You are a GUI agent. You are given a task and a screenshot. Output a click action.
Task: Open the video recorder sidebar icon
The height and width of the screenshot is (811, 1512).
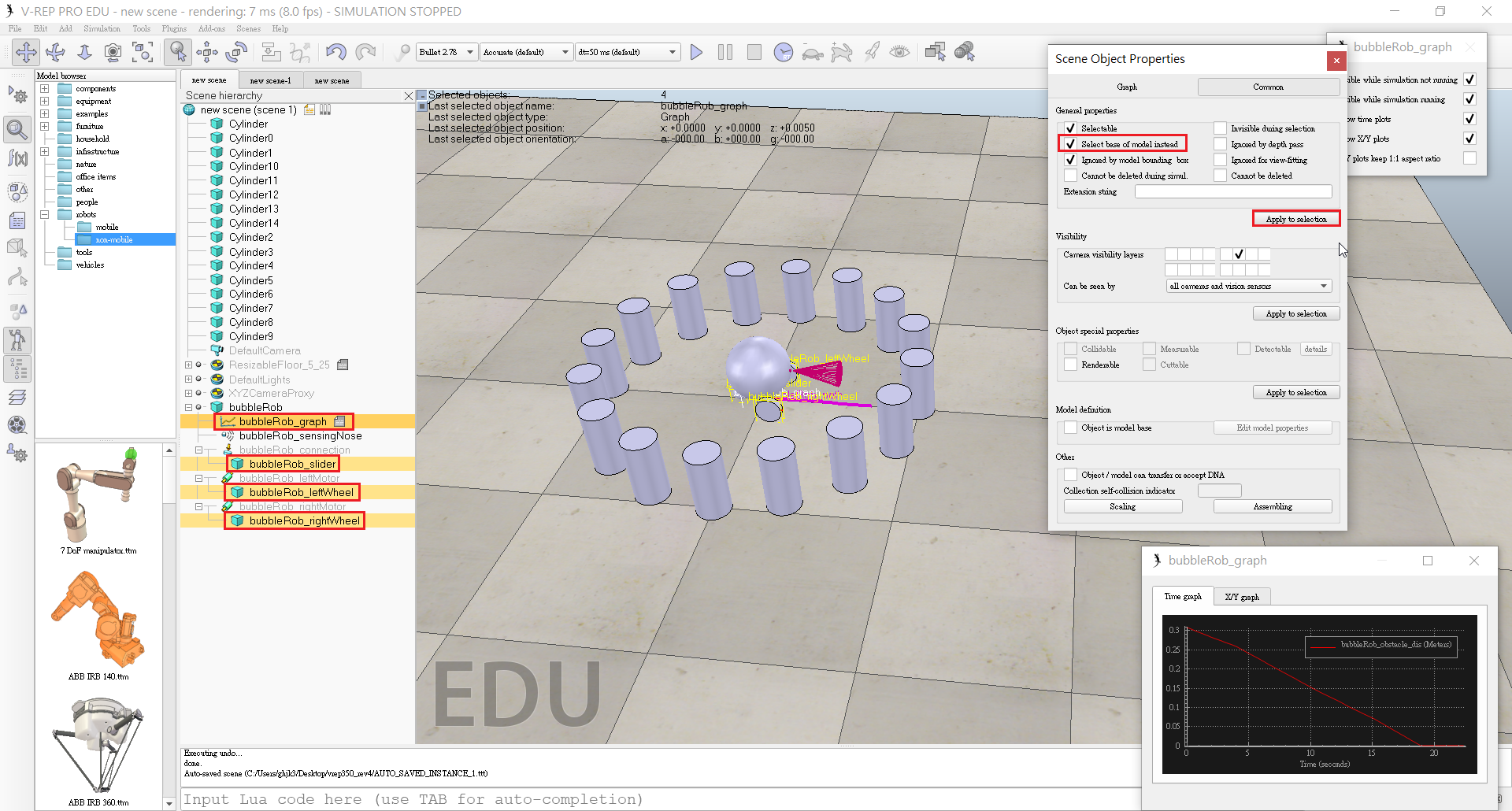coord(17,425)
